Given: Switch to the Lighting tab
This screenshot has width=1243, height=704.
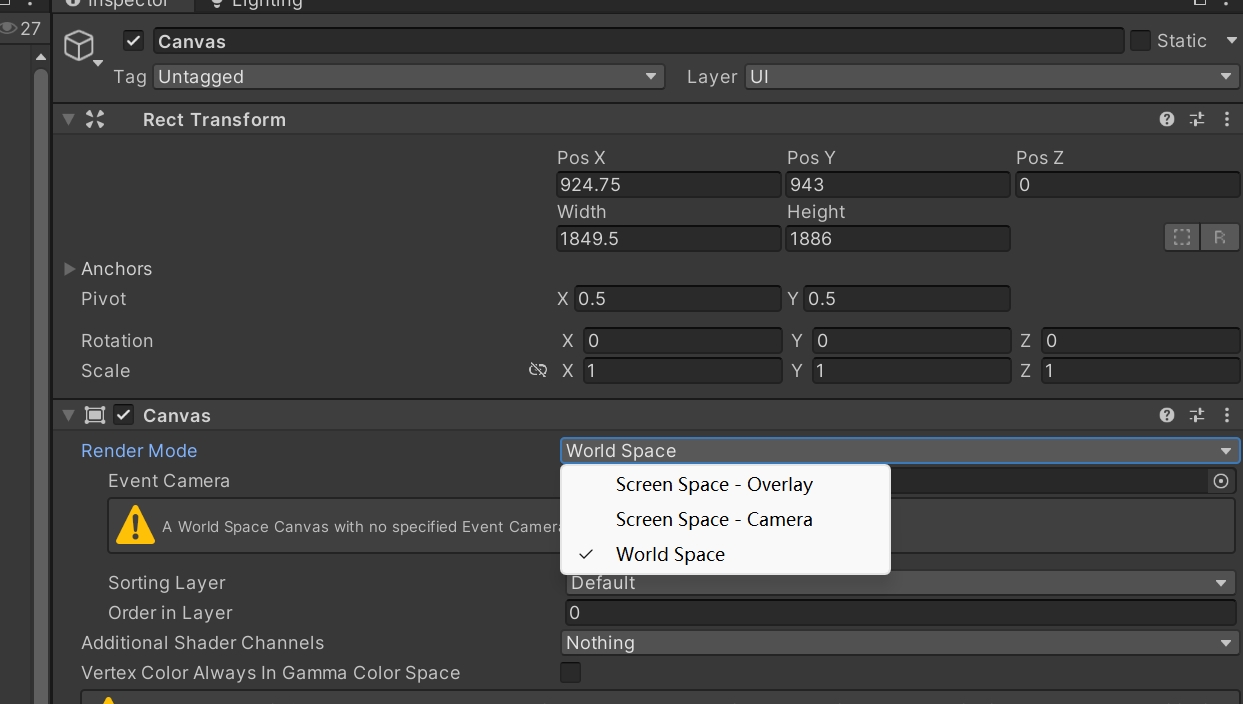Looking at the screenshot, I should click(x=256, y=4).
